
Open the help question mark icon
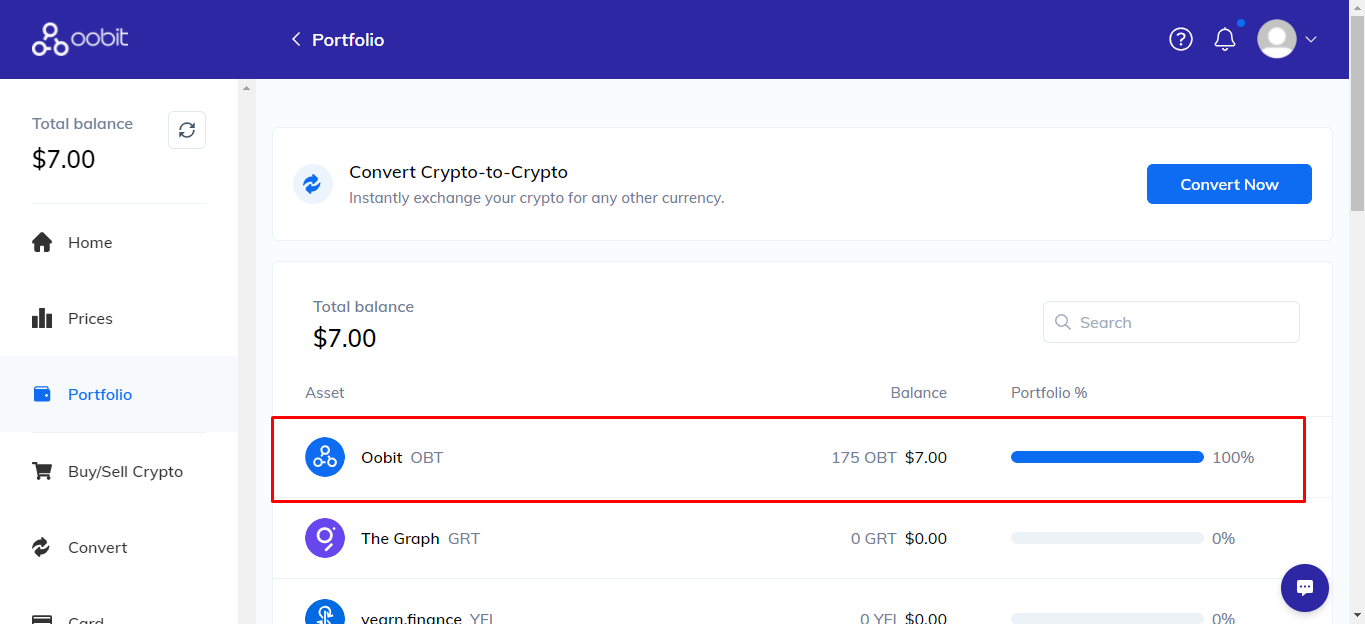pyautogui.click(x=1181, y=39)
